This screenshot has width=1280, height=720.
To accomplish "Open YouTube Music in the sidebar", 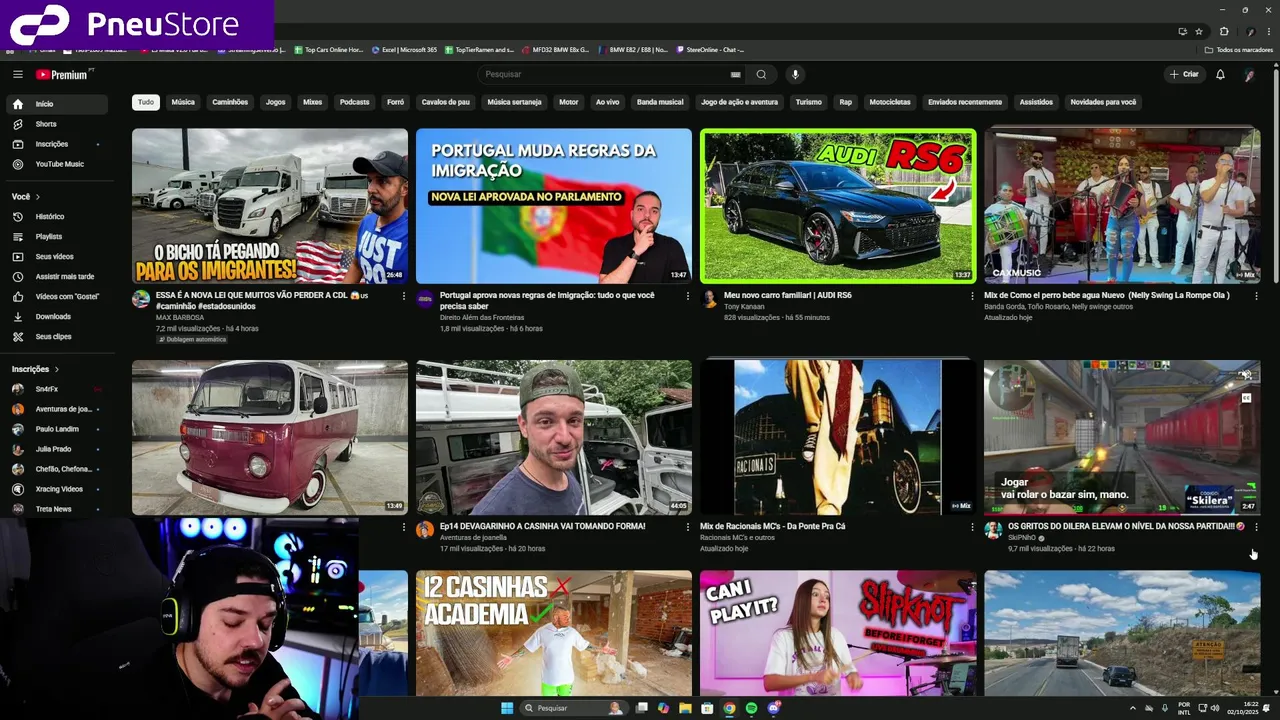I will coord(56,164).
